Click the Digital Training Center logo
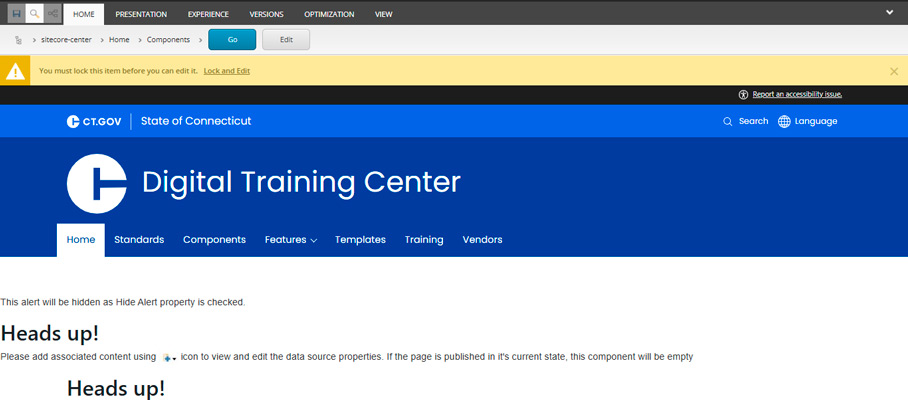Viewport: 908px width, 400px height. click(96, 183)
